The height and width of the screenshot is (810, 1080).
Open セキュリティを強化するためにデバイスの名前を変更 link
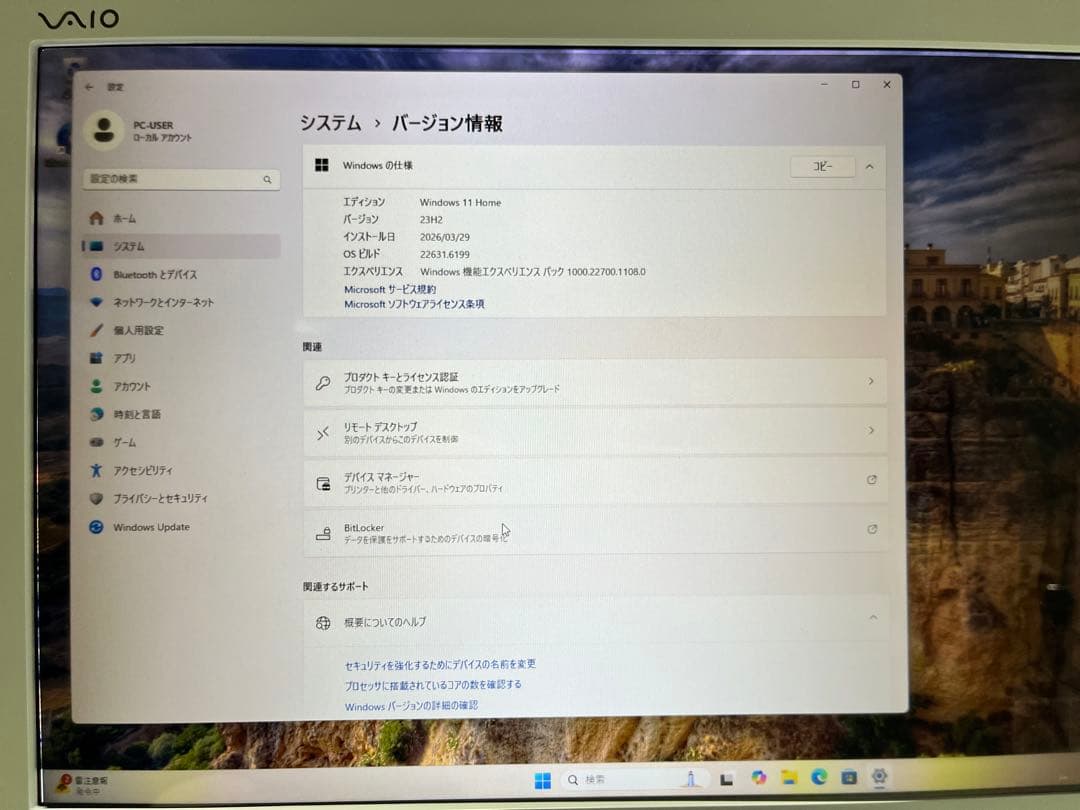tap(440, 665)
